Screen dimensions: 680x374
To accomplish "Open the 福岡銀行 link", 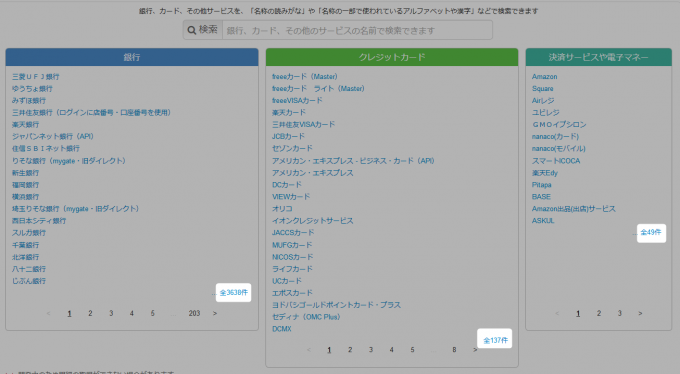I will [25, 185].
